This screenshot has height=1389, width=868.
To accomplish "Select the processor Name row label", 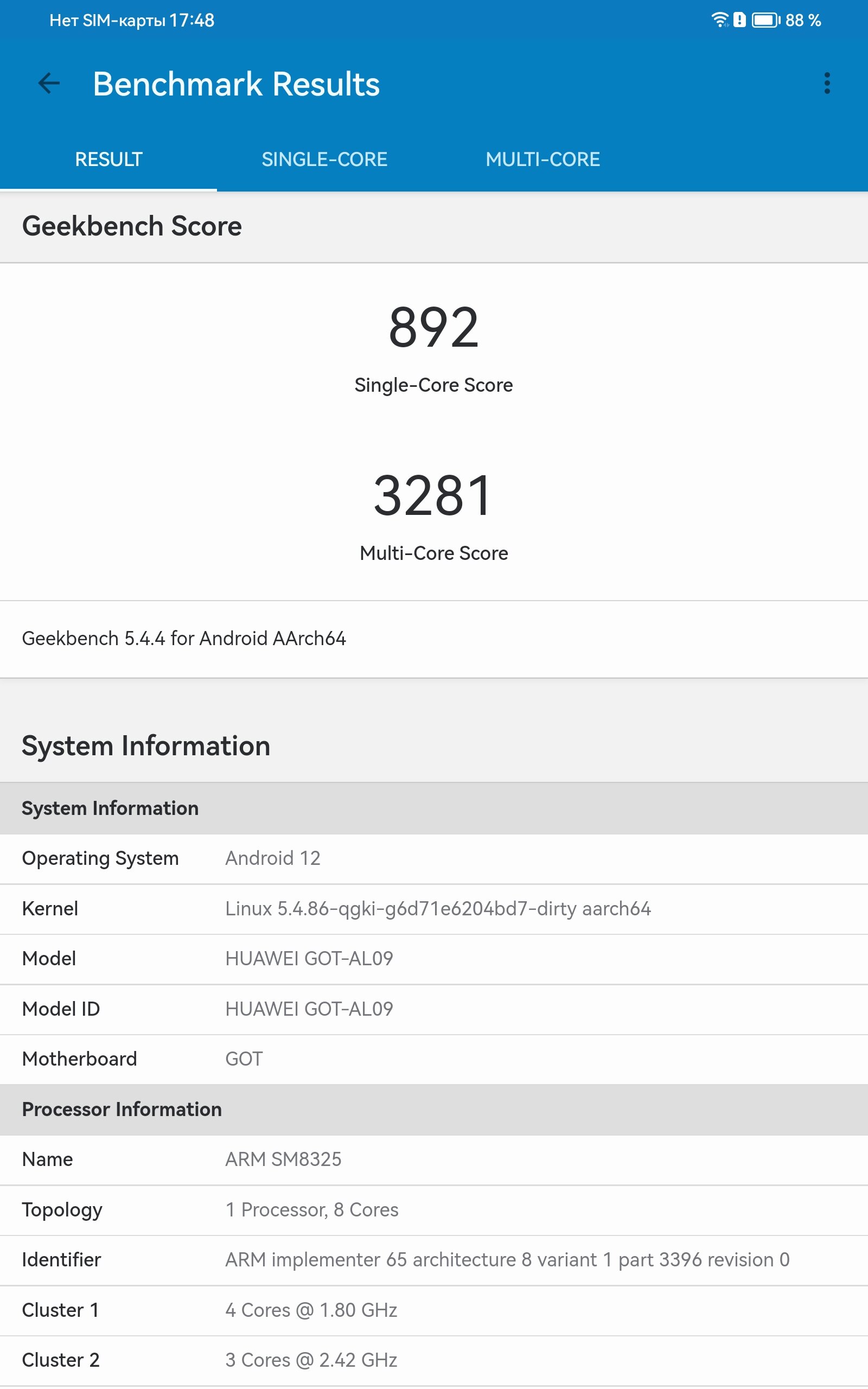I will (47, 1159).
